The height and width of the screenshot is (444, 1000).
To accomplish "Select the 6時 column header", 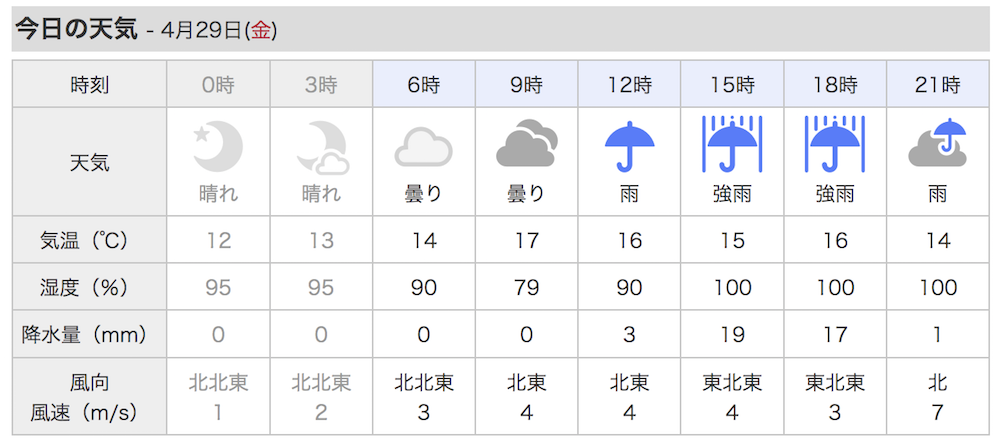I will point(423,84).
